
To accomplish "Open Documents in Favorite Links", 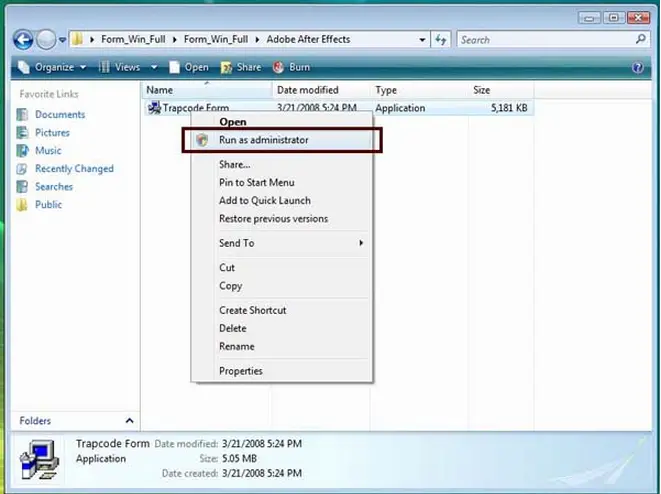I will click(x=60, y=114).
